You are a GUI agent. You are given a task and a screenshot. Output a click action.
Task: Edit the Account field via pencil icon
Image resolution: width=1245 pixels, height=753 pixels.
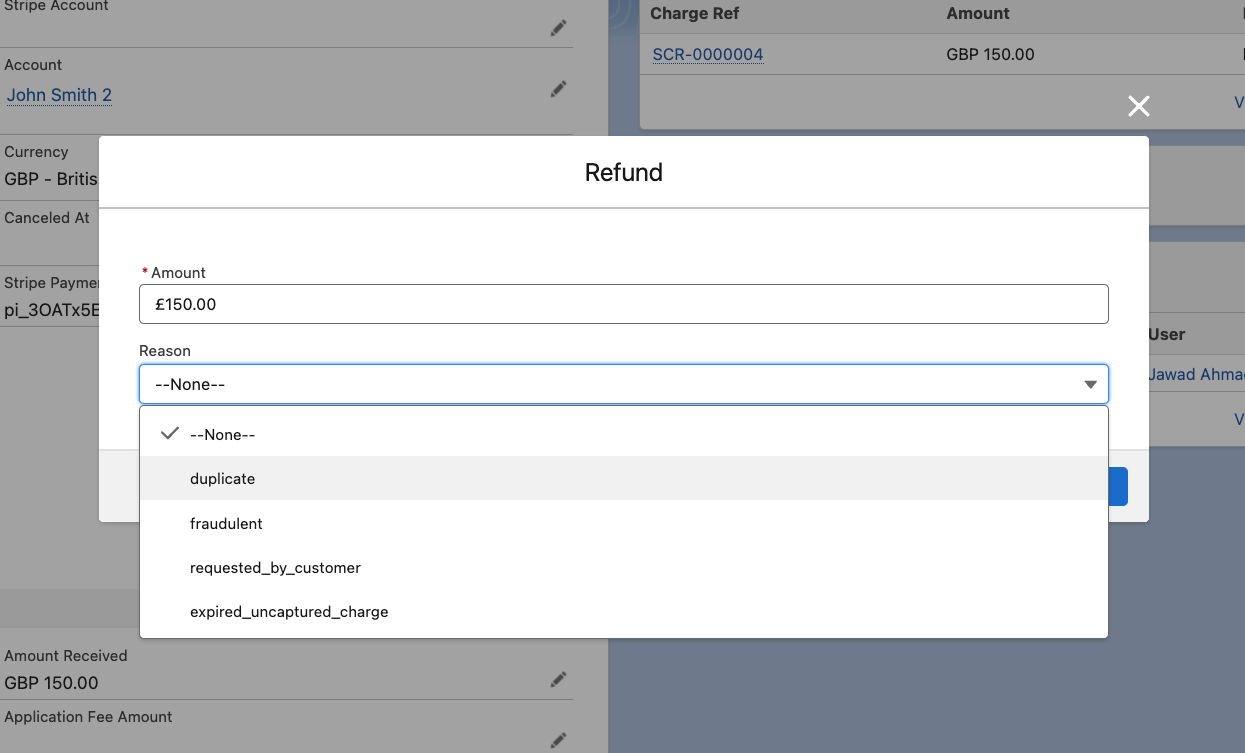click(558, 89)
